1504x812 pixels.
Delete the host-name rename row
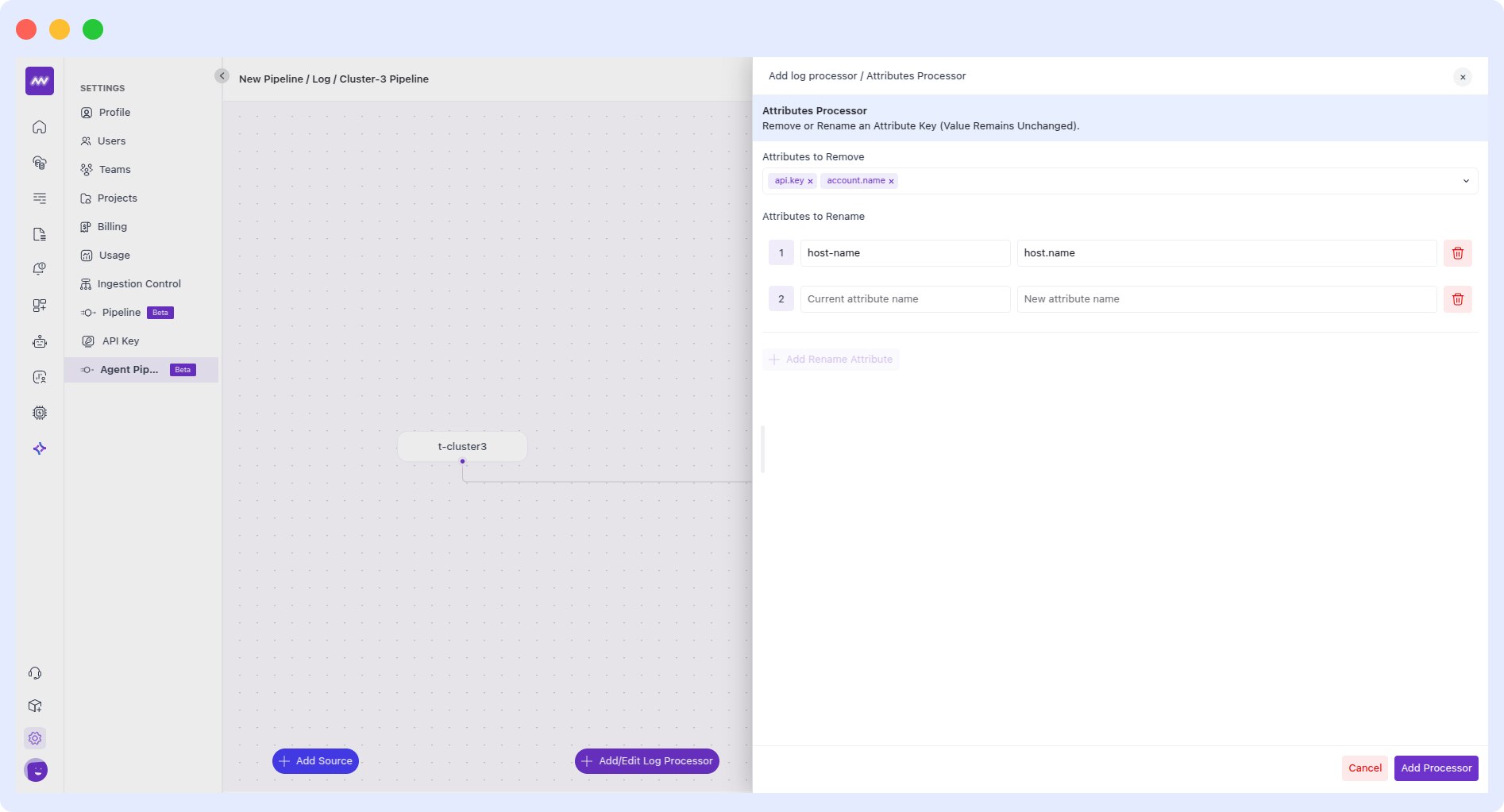[1457, 253]
